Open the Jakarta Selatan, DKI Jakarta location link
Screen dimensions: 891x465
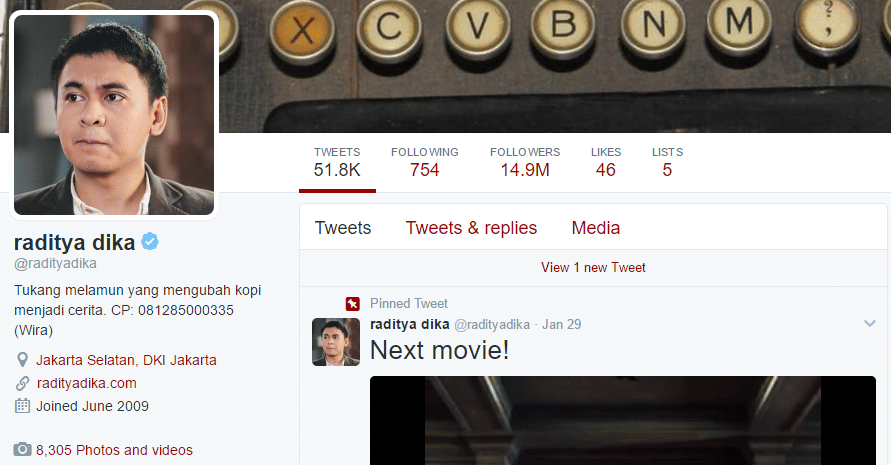126,360
